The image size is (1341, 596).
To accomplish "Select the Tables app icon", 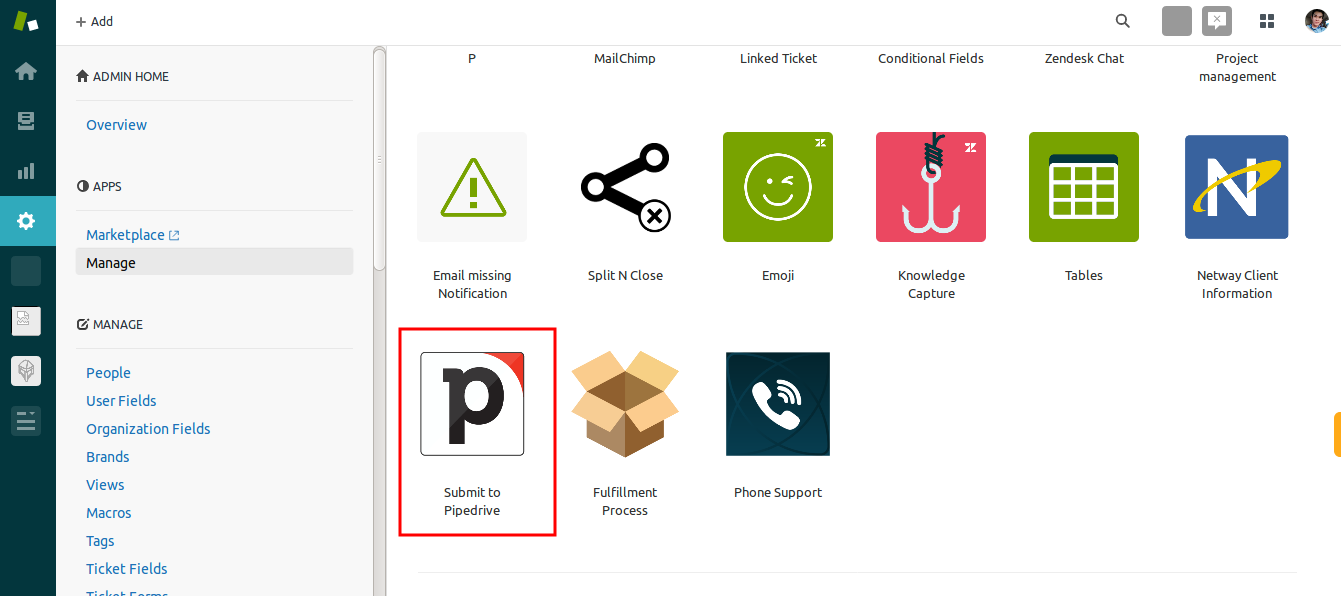I will tap(1084, 187).
